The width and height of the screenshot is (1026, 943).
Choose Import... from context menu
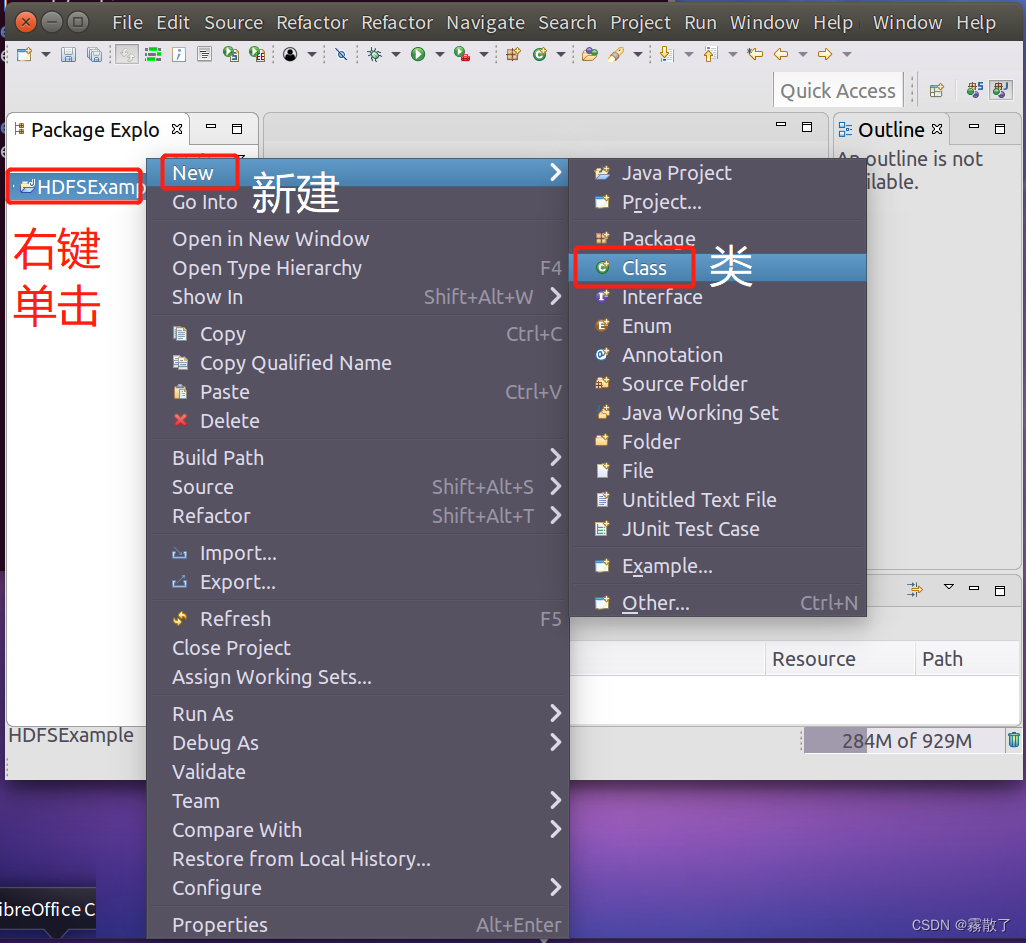click(357, 553)
